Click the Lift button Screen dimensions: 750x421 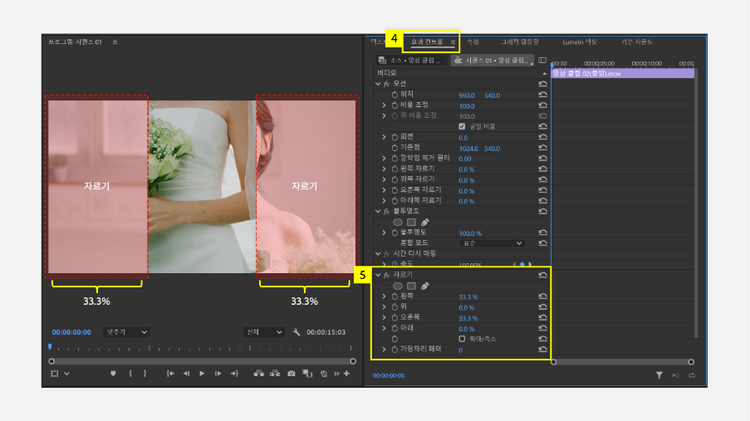[x=259, y=374]
